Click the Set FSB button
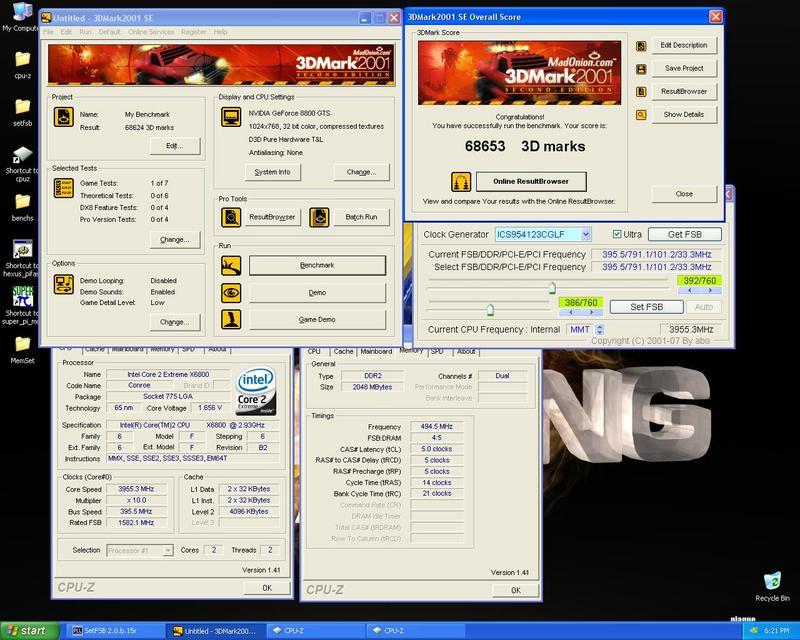This screenshot has height=640, width=800. click(646, 307)
